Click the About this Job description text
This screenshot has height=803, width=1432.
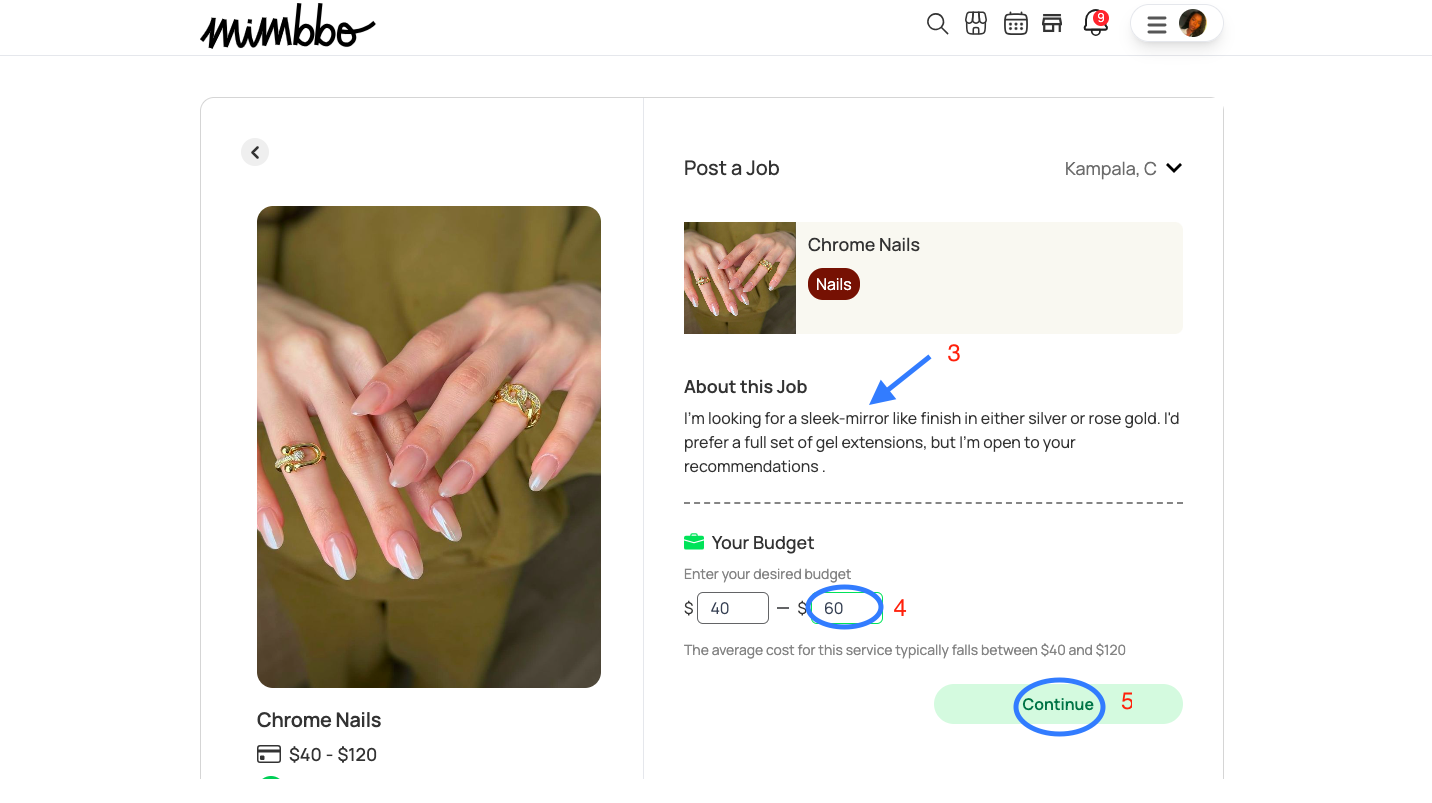[x=932, y=442]
